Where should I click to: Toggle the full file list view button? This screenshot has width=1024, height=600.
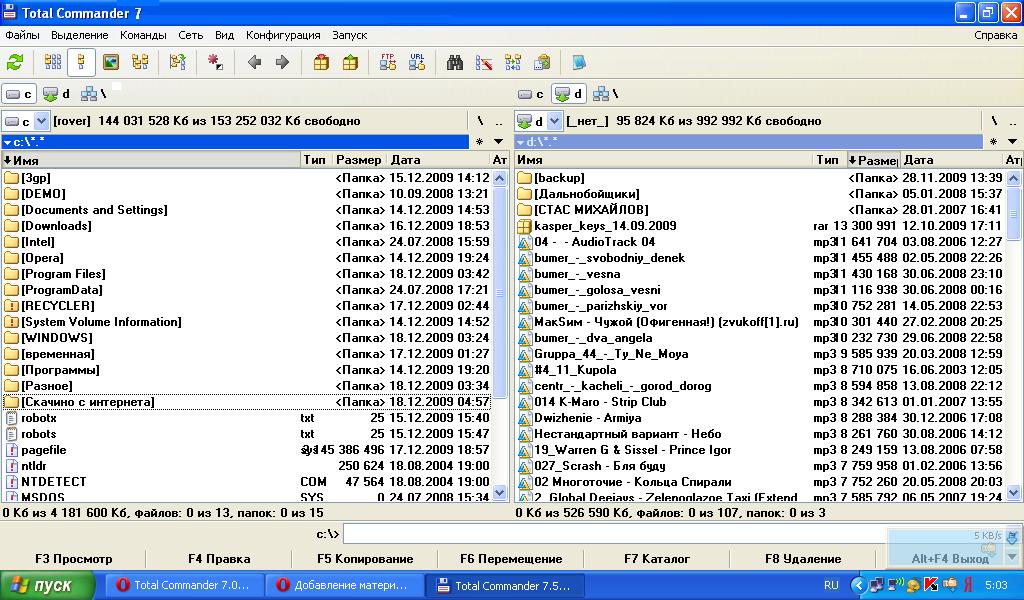tap(82, 62)
